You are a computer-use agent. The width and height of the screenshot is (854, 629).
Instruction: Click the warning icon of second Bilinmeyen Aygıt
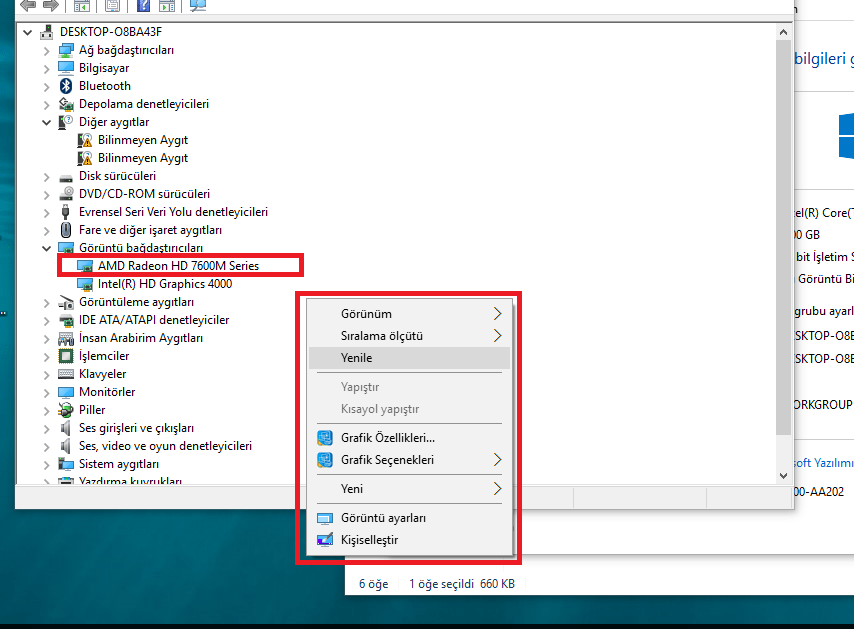pyautogui.click(x=85, y=158)
